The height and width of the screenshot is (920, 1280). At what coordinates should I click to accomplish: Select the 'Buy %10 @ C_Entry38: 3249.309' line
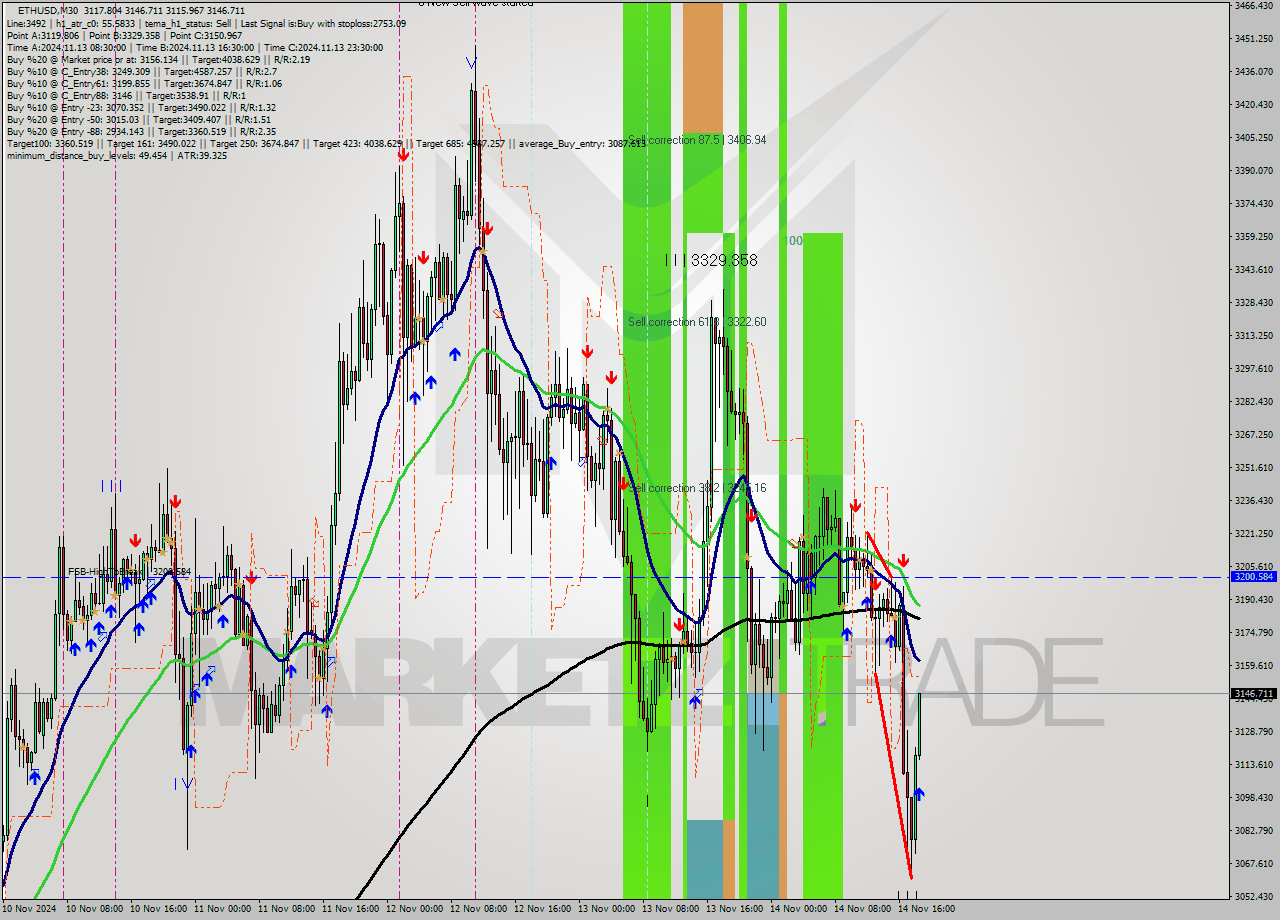click(x=144, y=71)
